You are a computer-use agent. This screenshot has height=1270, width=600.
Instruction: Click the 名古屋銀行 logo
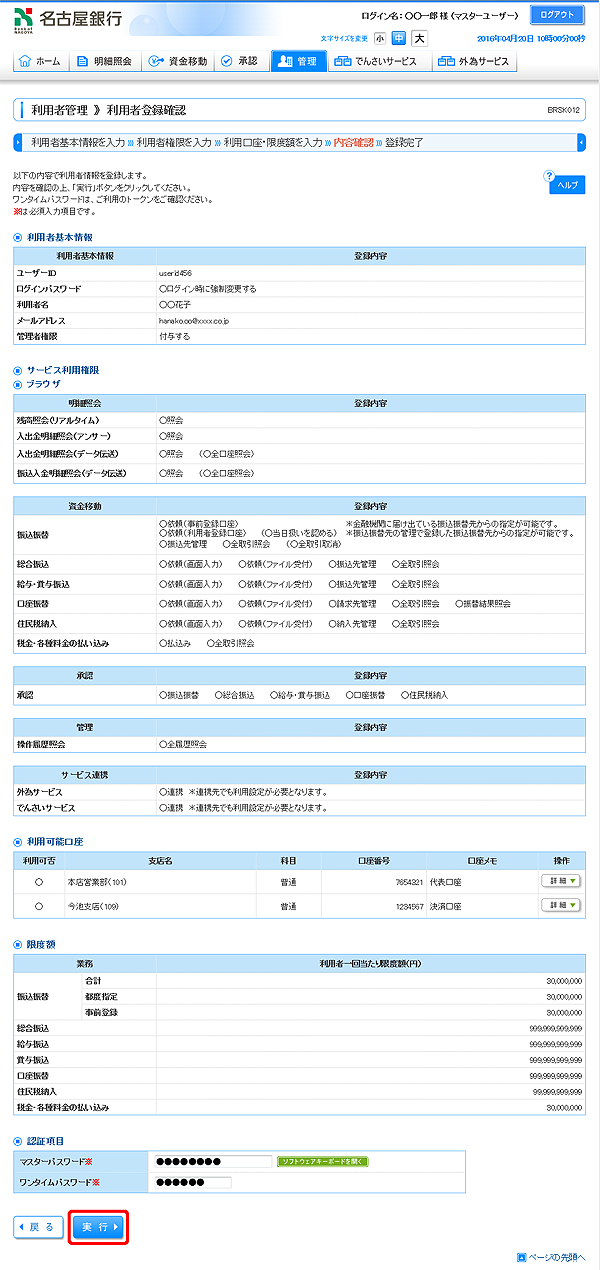tap(68, 20)
